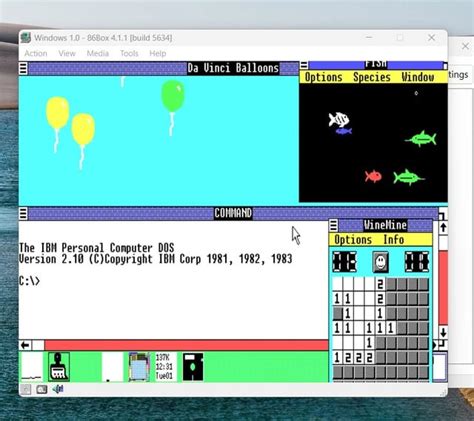The image size is (474, 421).
Task: Click the COMMAND scrollbar up arrow
Action: point(443,228)
